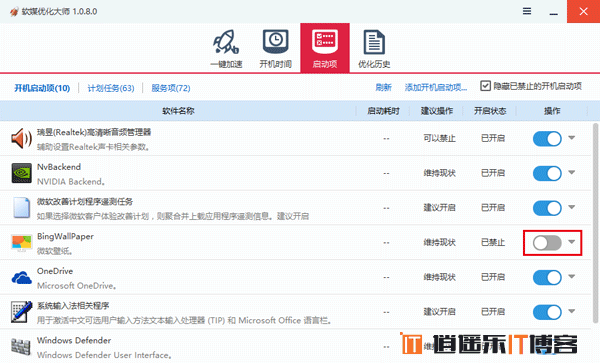The height and width of the screenshot is (363, 600).
Task: Click the app logo in title bar
Action: click(15, 11)
